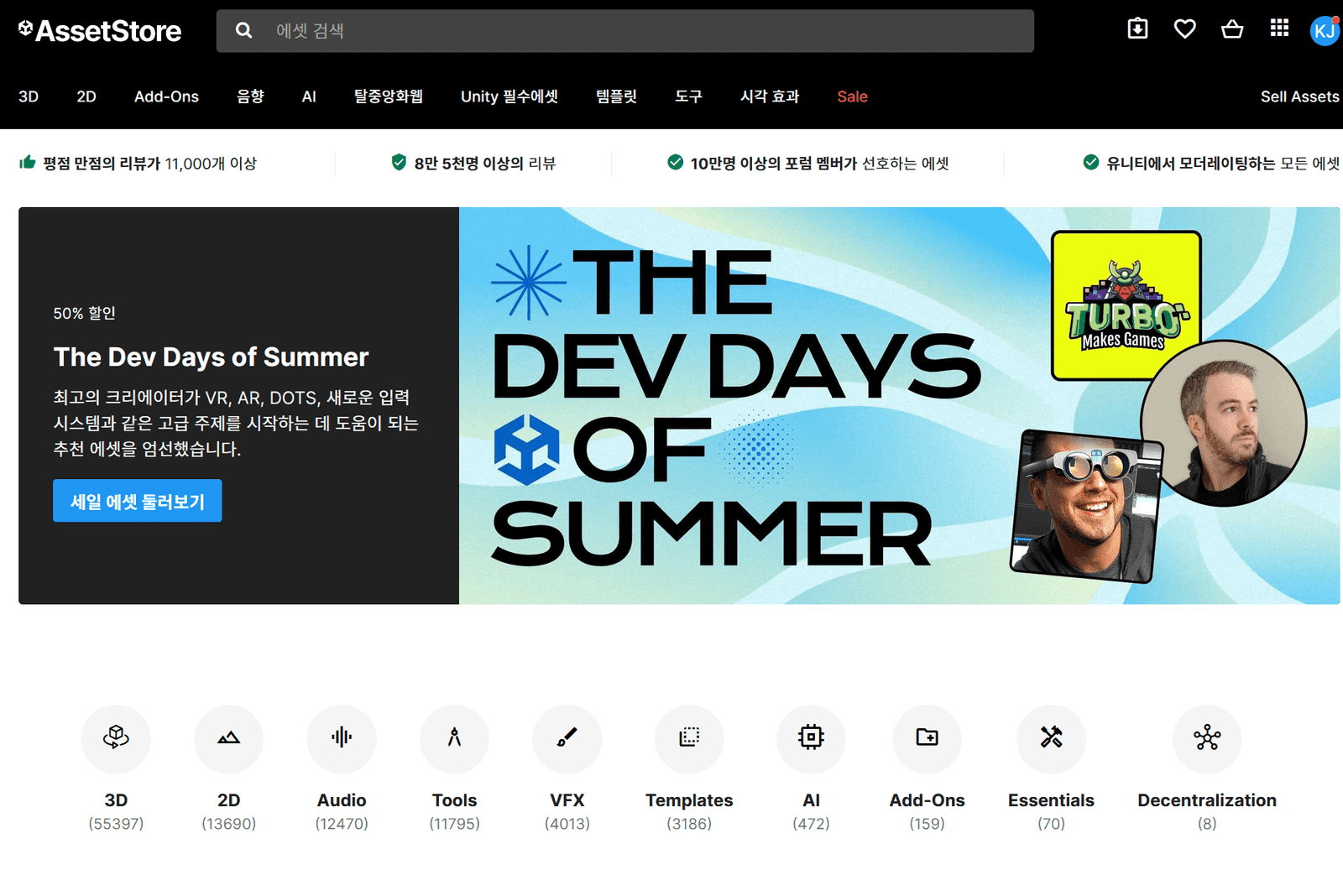Select the Add-Ons folder icon
Image resolution: width=1343 pixels, height=896 pixels.
(x=927, y=738)
